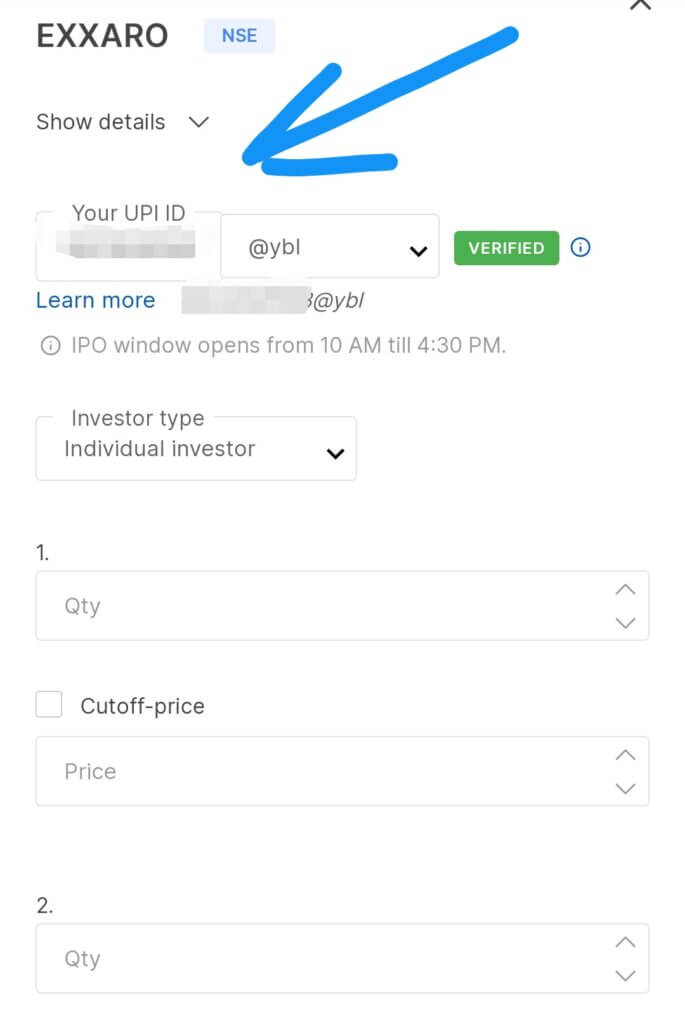Decrease quantity with down arrow in bid 1
This screenshot has width=685, height=1024.
click(625, 622)
